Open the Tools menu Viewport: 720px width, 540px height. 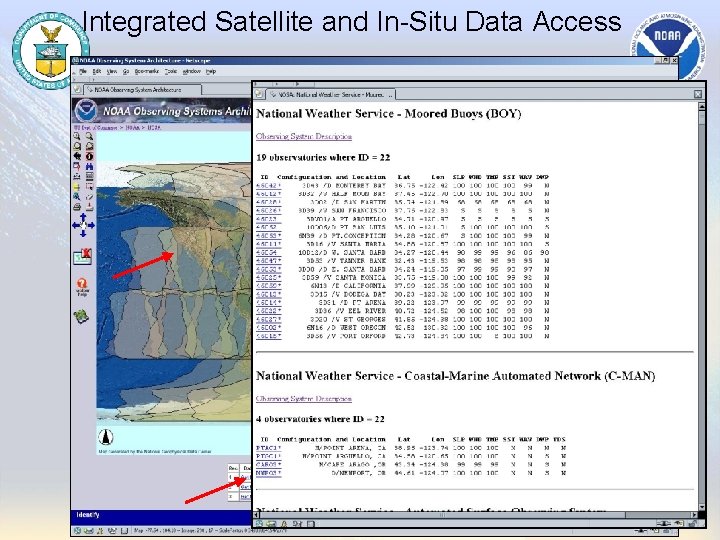point(171,72)
